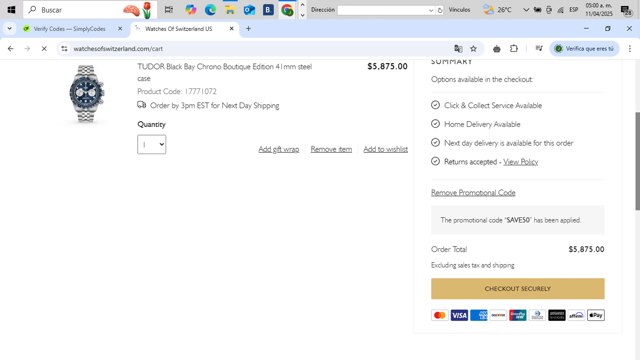Click the $5,875.00 Order Total value
This screenshot has height=360, width=640.
[586, 249]
